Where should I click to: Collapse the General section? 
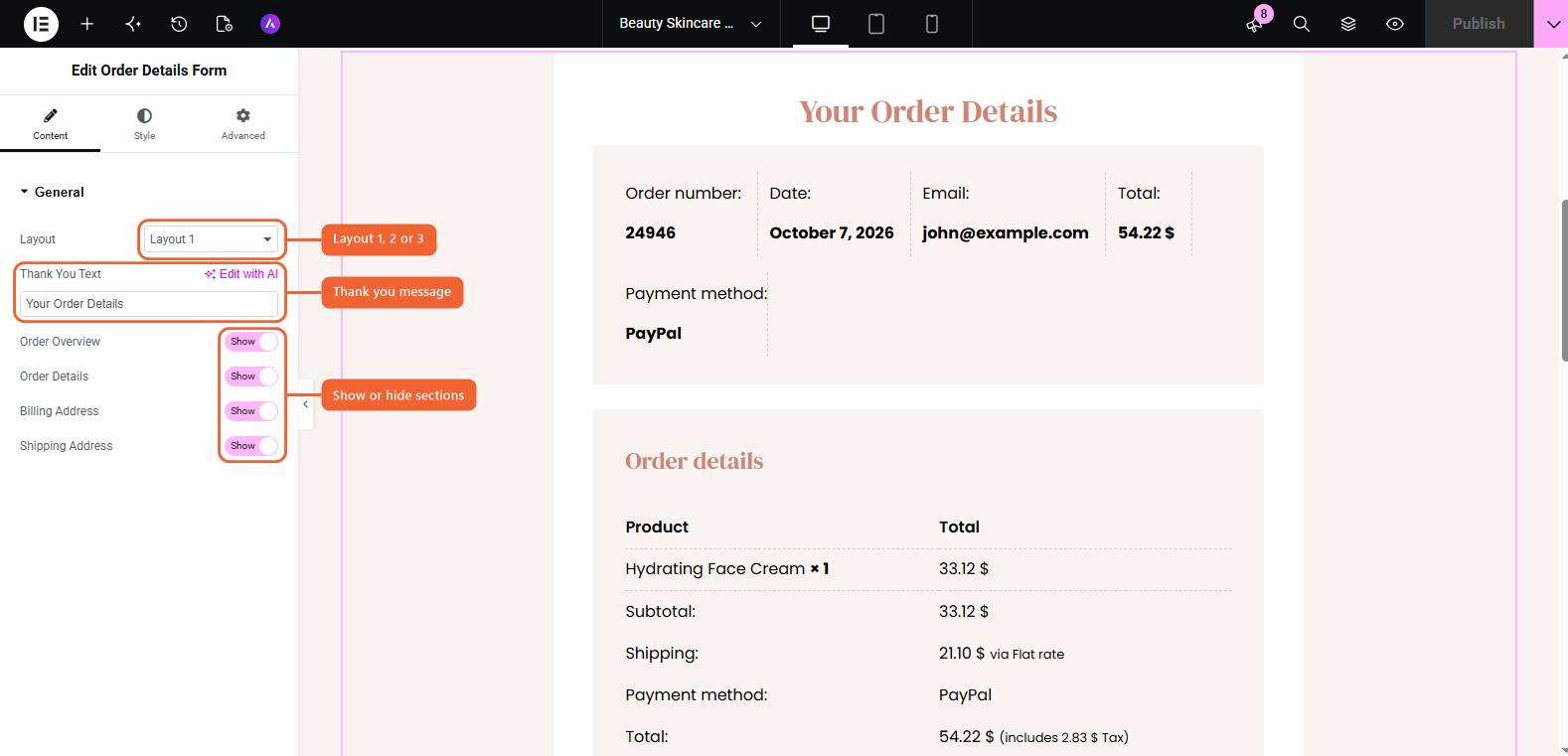[52, 192]
